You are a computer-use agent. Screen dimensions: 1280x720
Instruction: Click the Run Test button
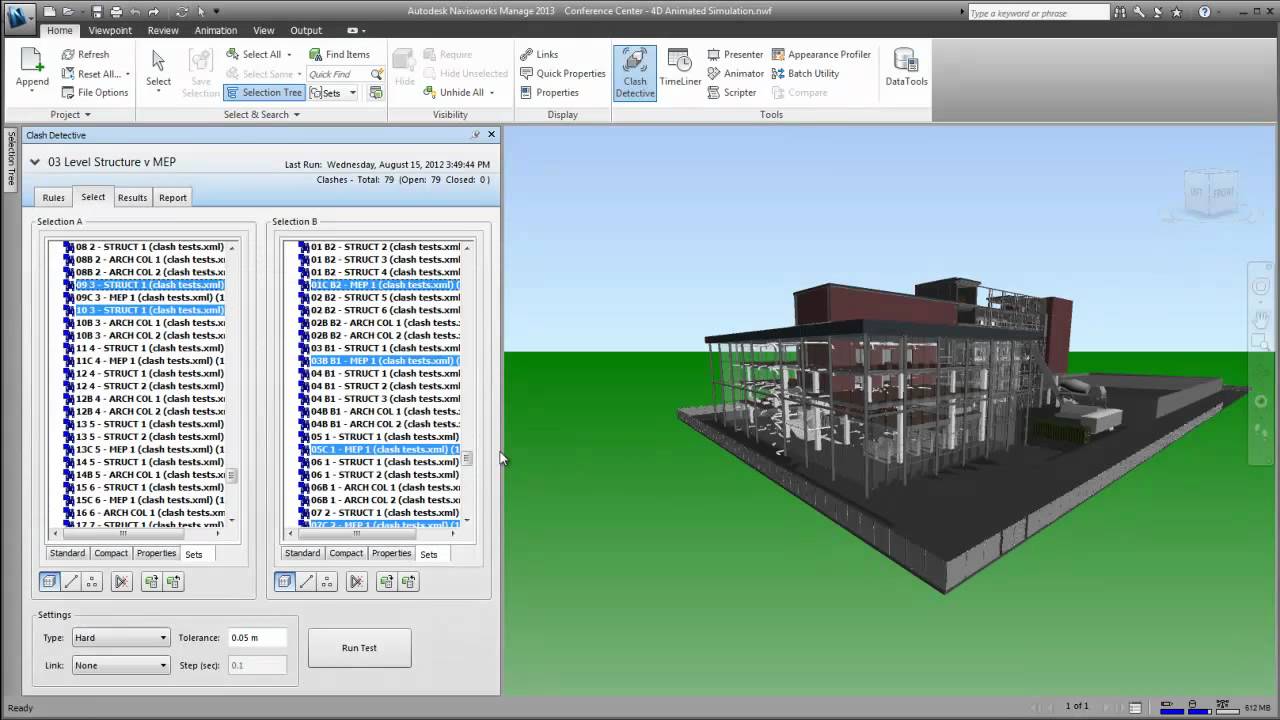coord(359,647)
